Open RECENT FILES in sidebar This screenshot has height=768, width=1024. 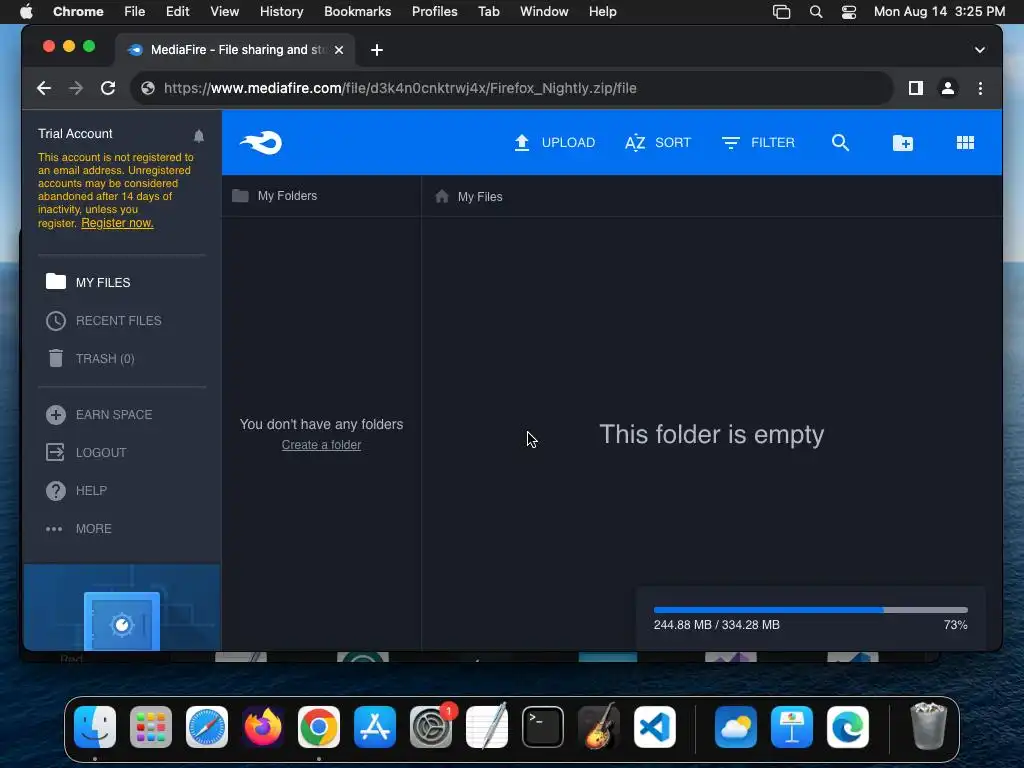(x=104, y=321)
